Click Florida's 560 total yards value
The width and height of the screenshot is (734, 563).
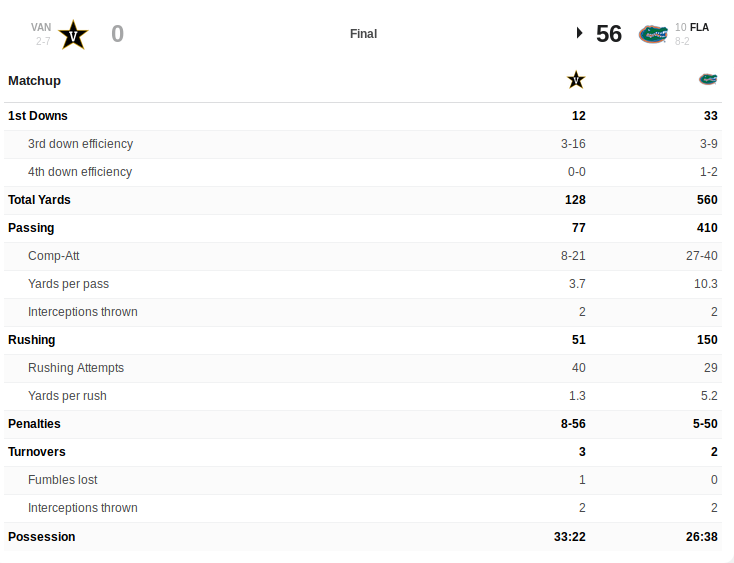[x=707, y=200]
